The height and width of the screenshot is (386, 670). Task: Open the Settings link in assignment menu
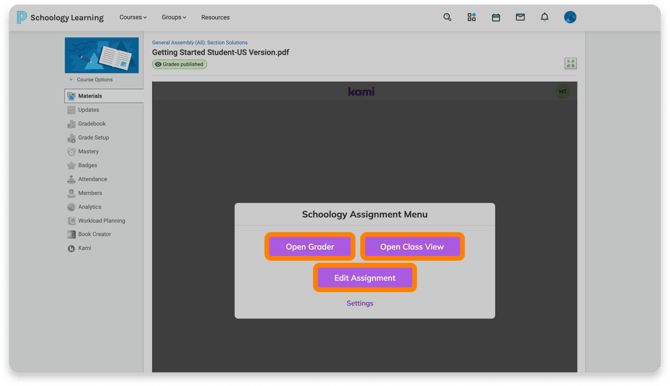(x=360, y=303)
